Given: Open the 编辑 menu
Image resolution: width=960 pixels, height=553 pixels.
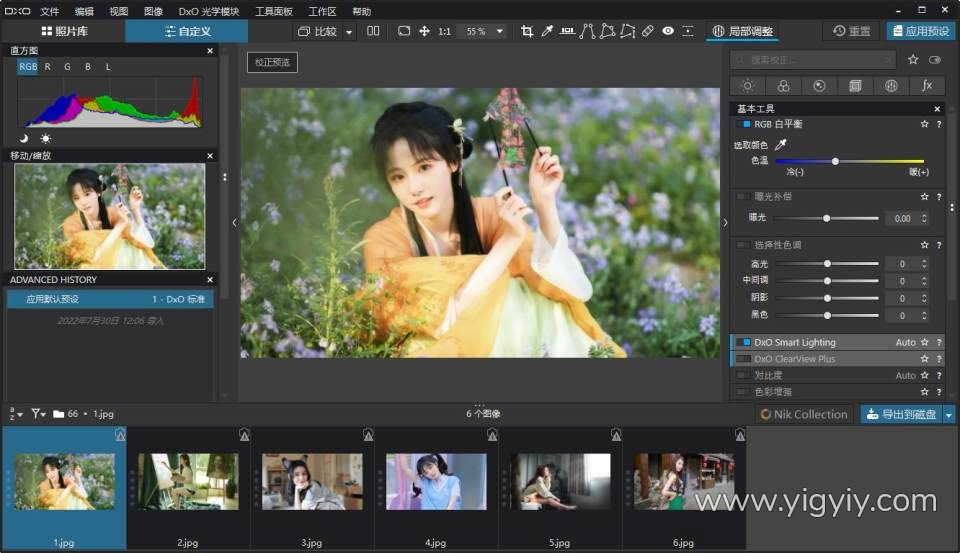Looking at the screenshot, I should click(84, 11).
